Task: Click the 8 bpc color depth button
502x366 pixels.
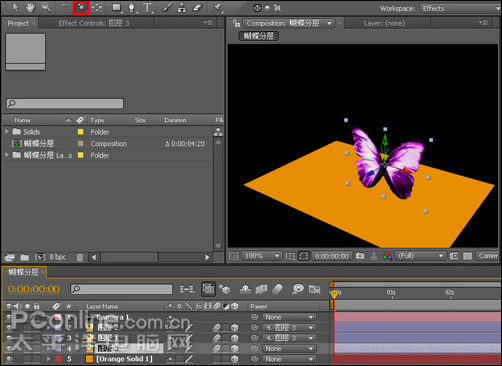Action: click(x=58, y=257)
